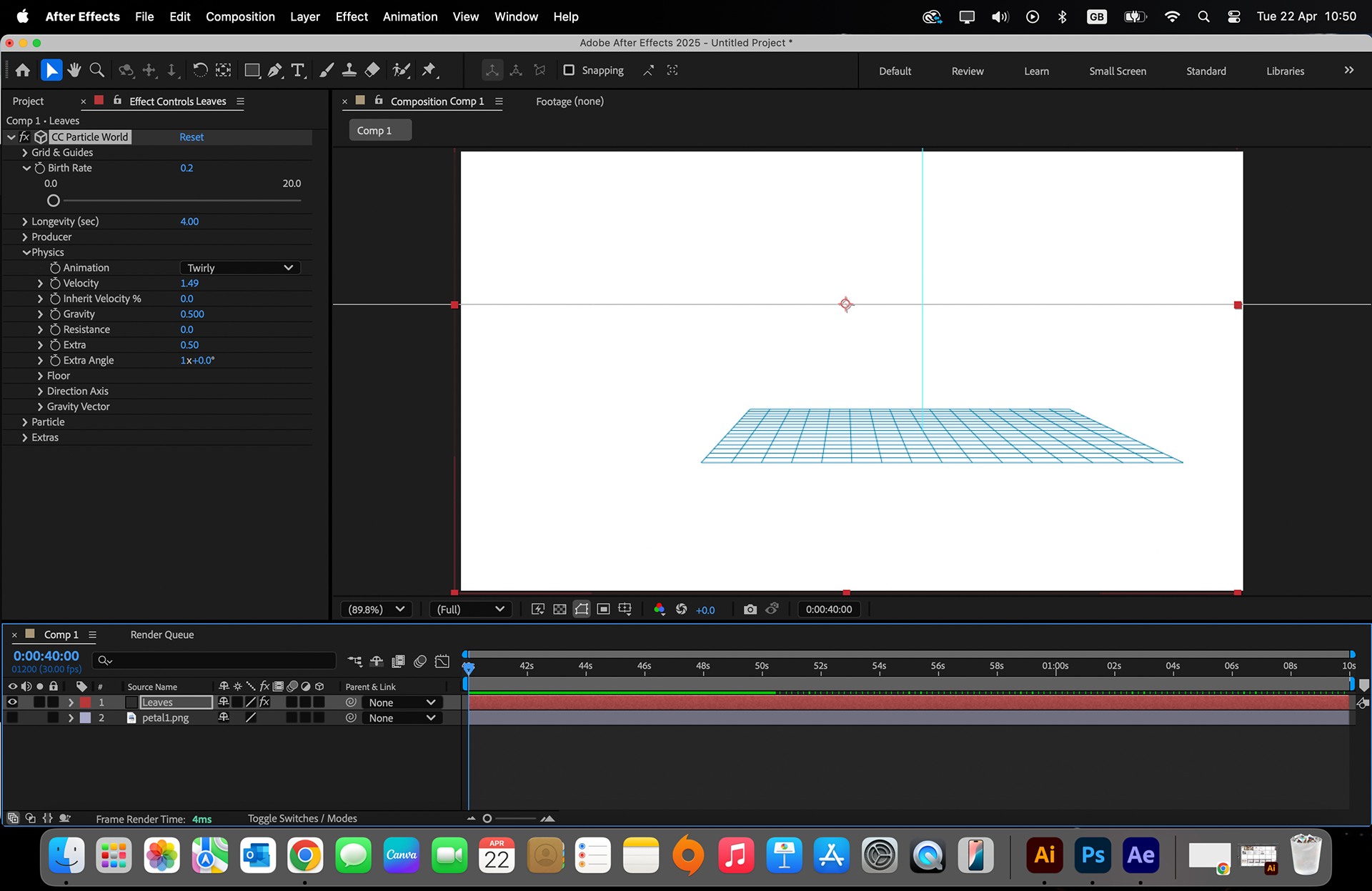This screenshot has height=891, width=1372.
Task: Toggle Velocity stopwatch keyframing
Action: coord(55,284)
